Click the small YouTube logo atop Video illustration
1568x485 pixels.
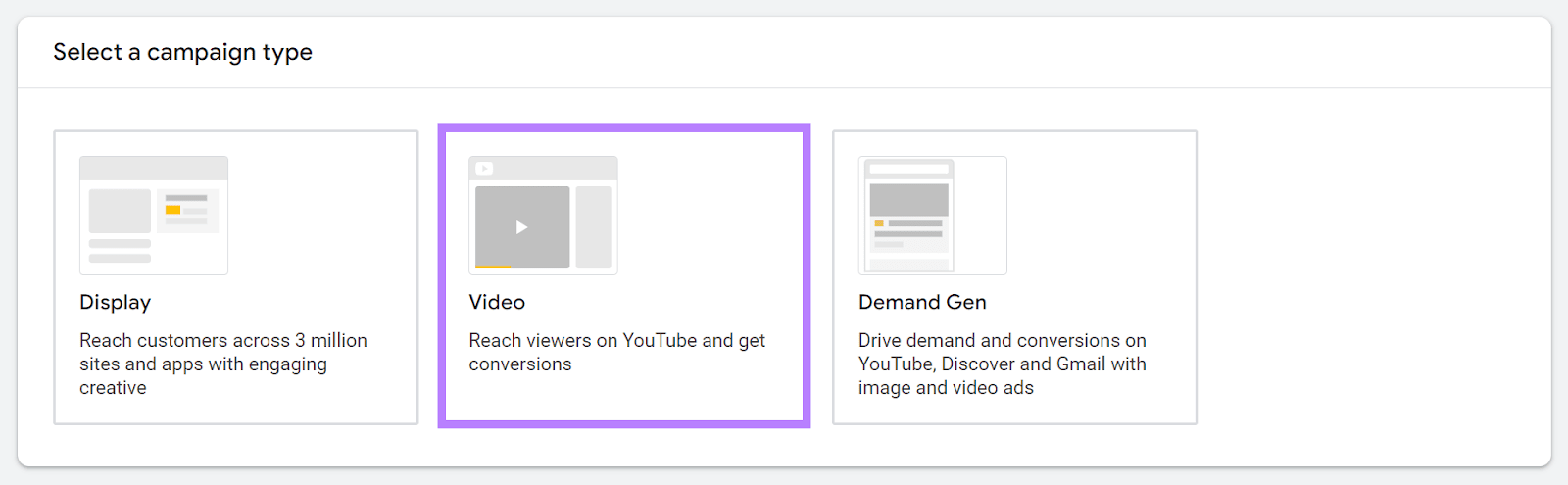pos(484,169)
